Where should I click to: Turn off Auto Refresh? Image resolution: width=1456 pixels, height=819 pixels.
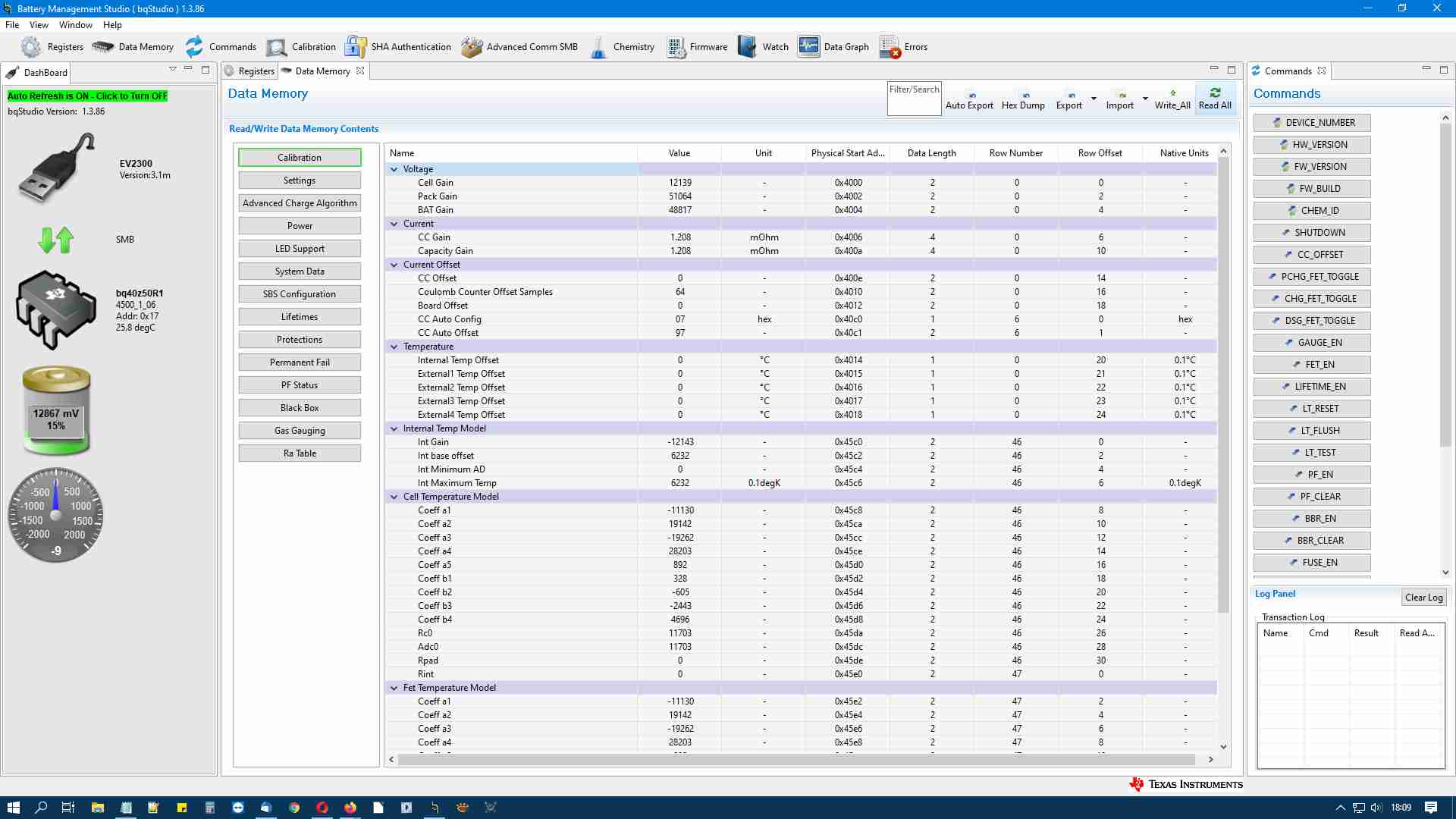point(89,96)
